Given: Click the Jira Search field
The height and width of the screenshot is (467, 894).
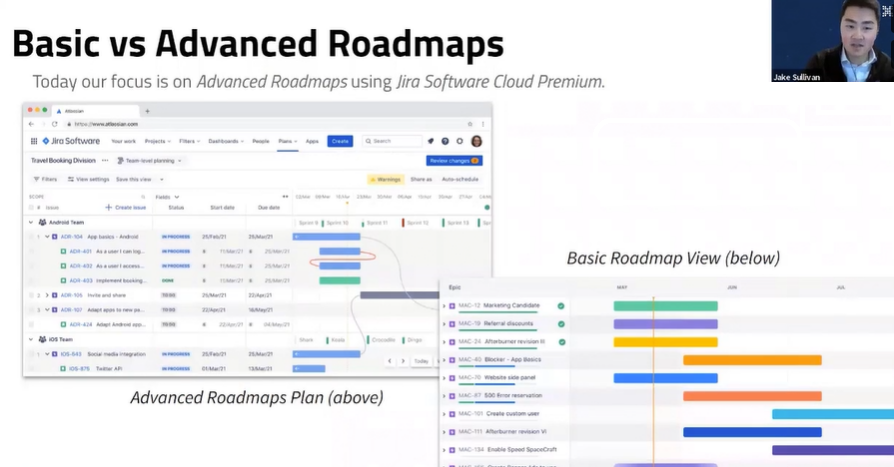Looking at the screenshot, I should tap(392, 141).
